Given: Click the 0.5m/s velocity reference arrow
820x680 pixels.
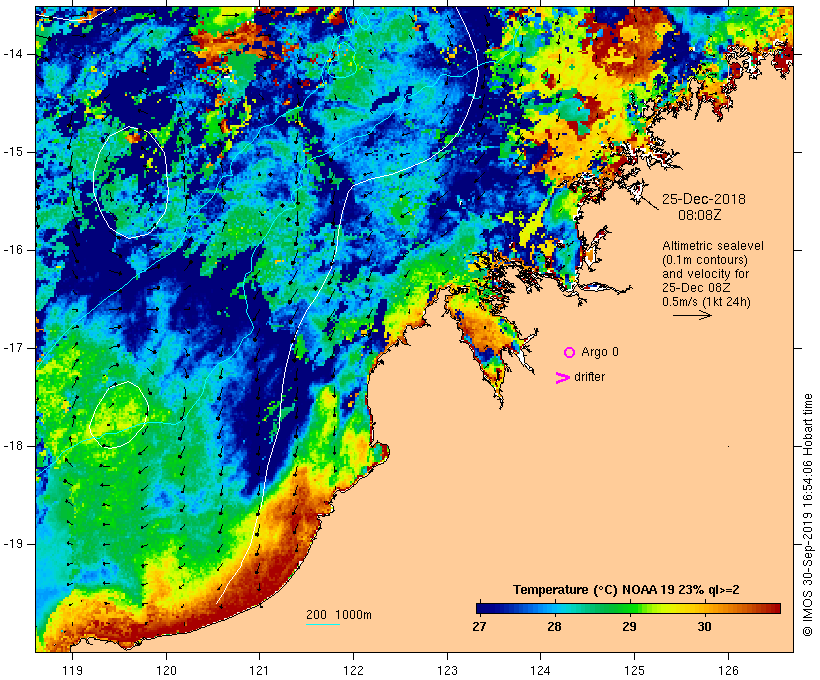Looking at the screenshot, I should point(692,315).
